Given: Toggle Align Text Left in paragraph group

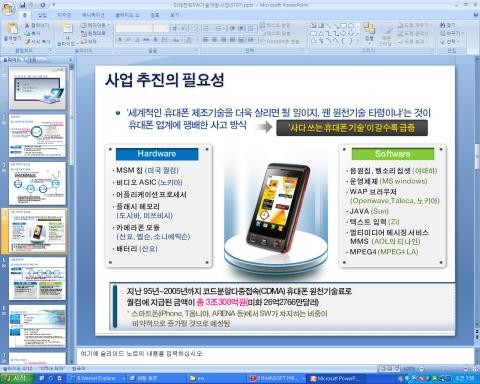Looking at the screenshot, I should point(206,40).
